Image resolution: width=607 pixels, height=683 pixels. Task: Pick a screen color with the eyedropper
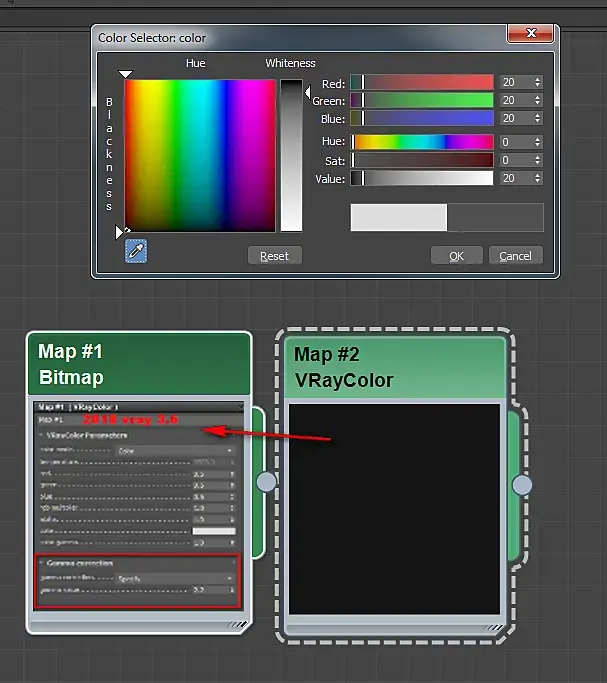[x=136, y=251]
